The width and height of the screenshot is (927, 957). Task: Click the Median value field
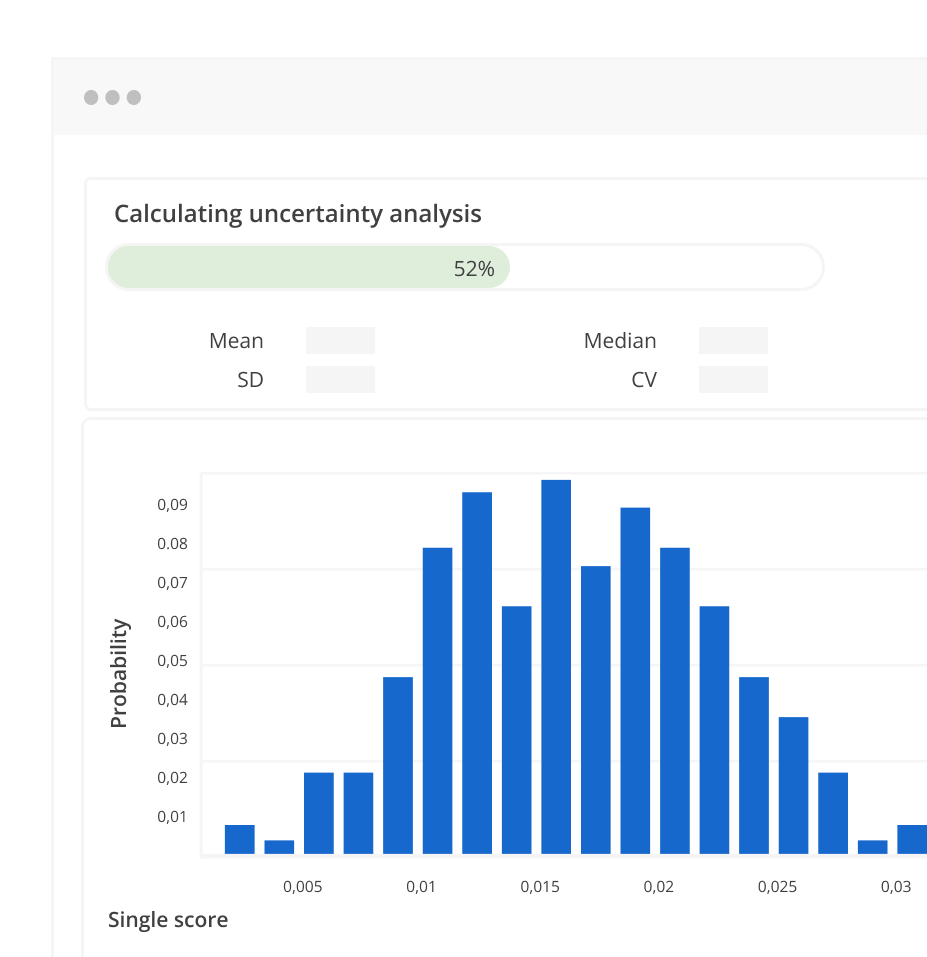tap(733, 340)
